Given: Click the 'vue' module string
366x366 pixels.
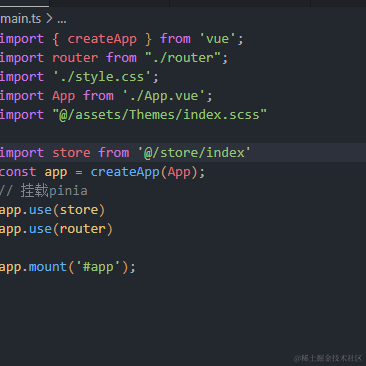Looking at the screenshot, I should pos(217,39).
